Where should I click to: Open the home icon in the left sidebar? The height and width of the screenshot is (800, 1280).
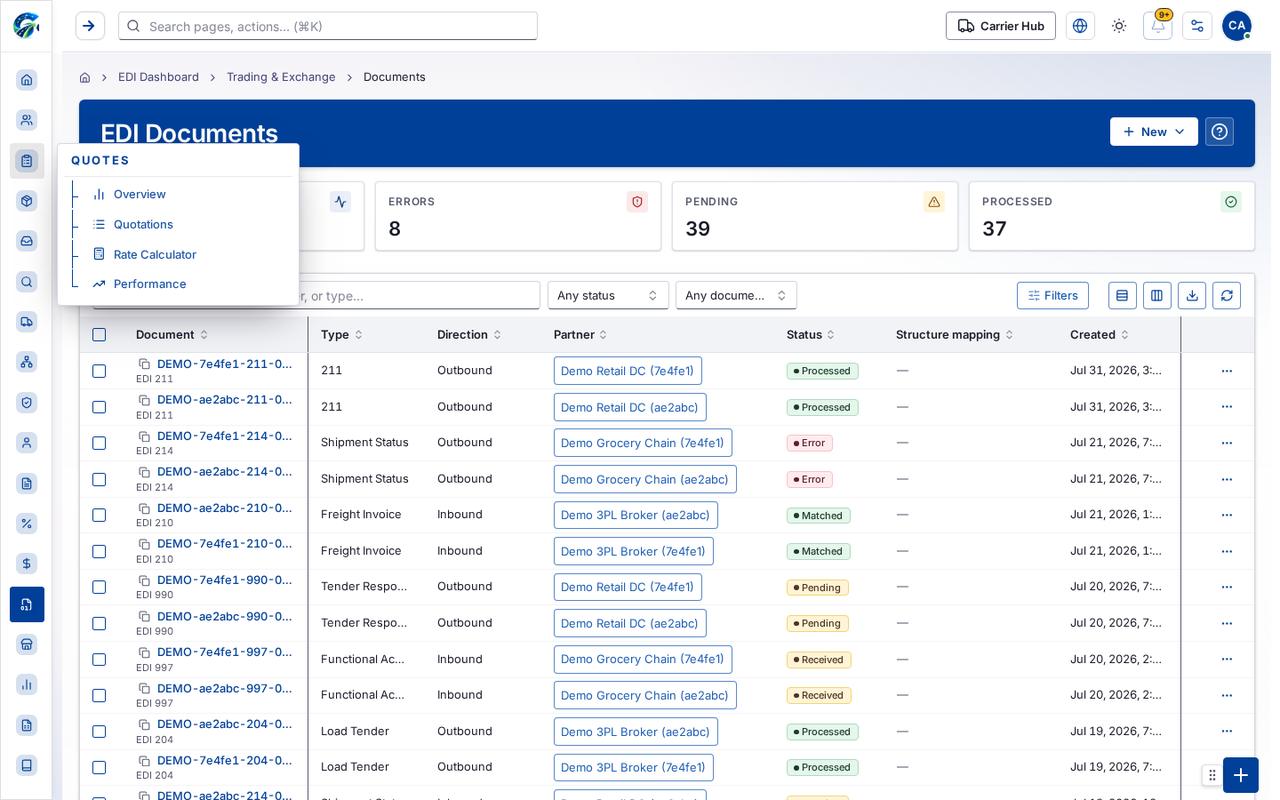click(27, 80)
